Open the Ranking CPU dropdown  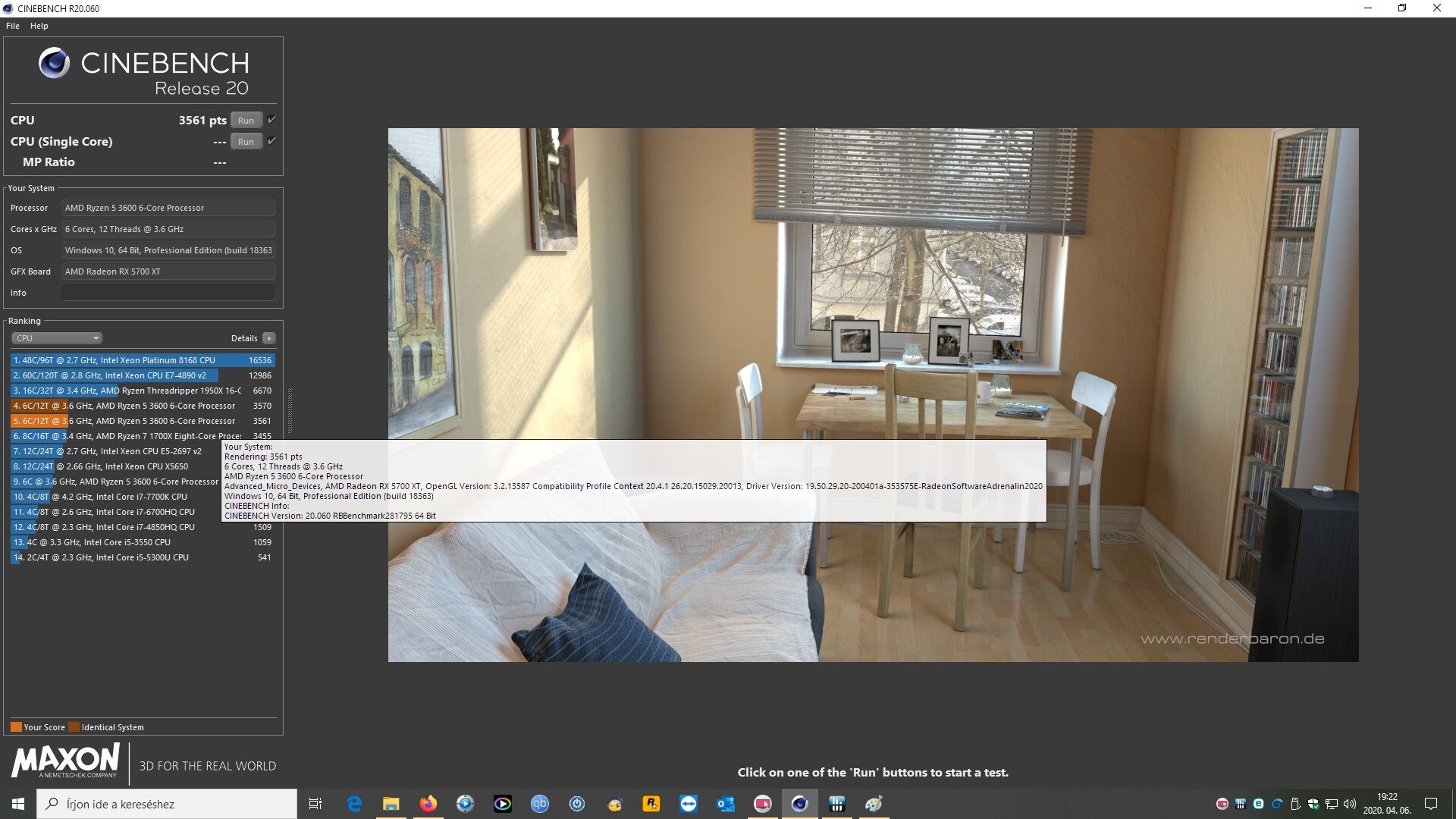click(57, 338)
